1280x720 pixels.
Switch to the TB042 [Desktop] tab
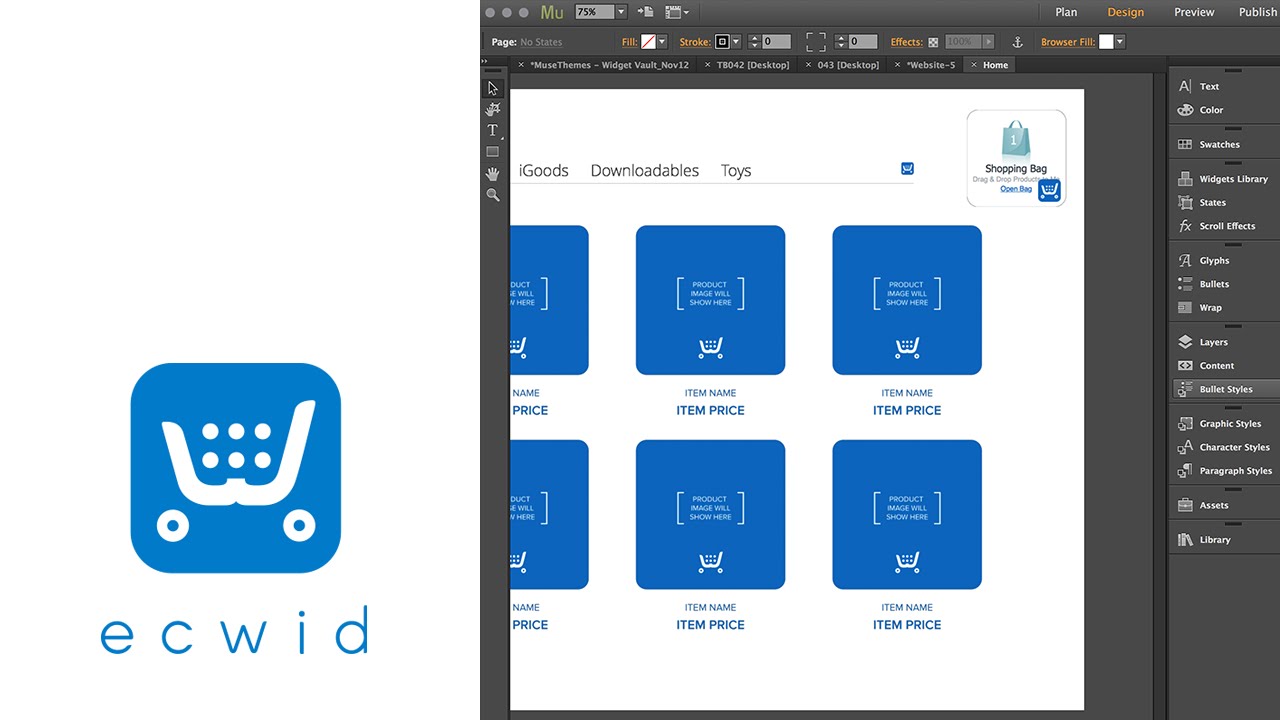pos(753,65)
